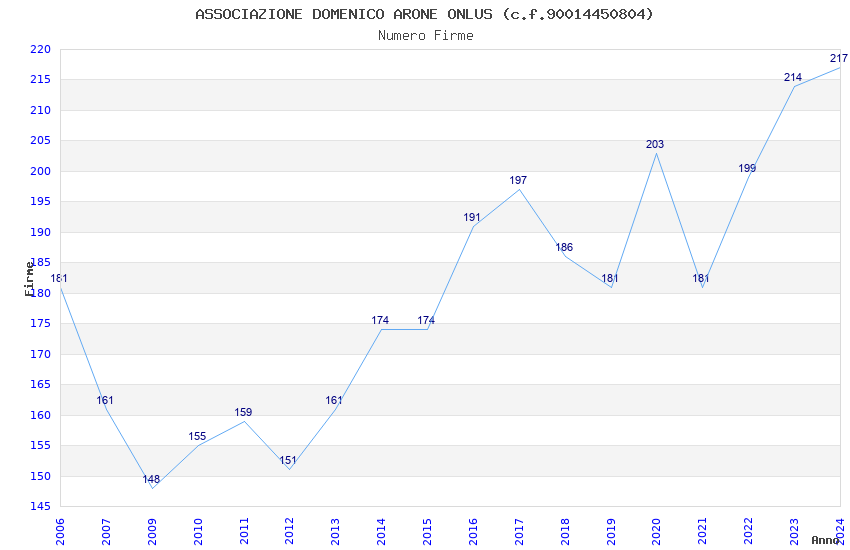
Task: Click the x-axis year 2010
Action: 198,532
